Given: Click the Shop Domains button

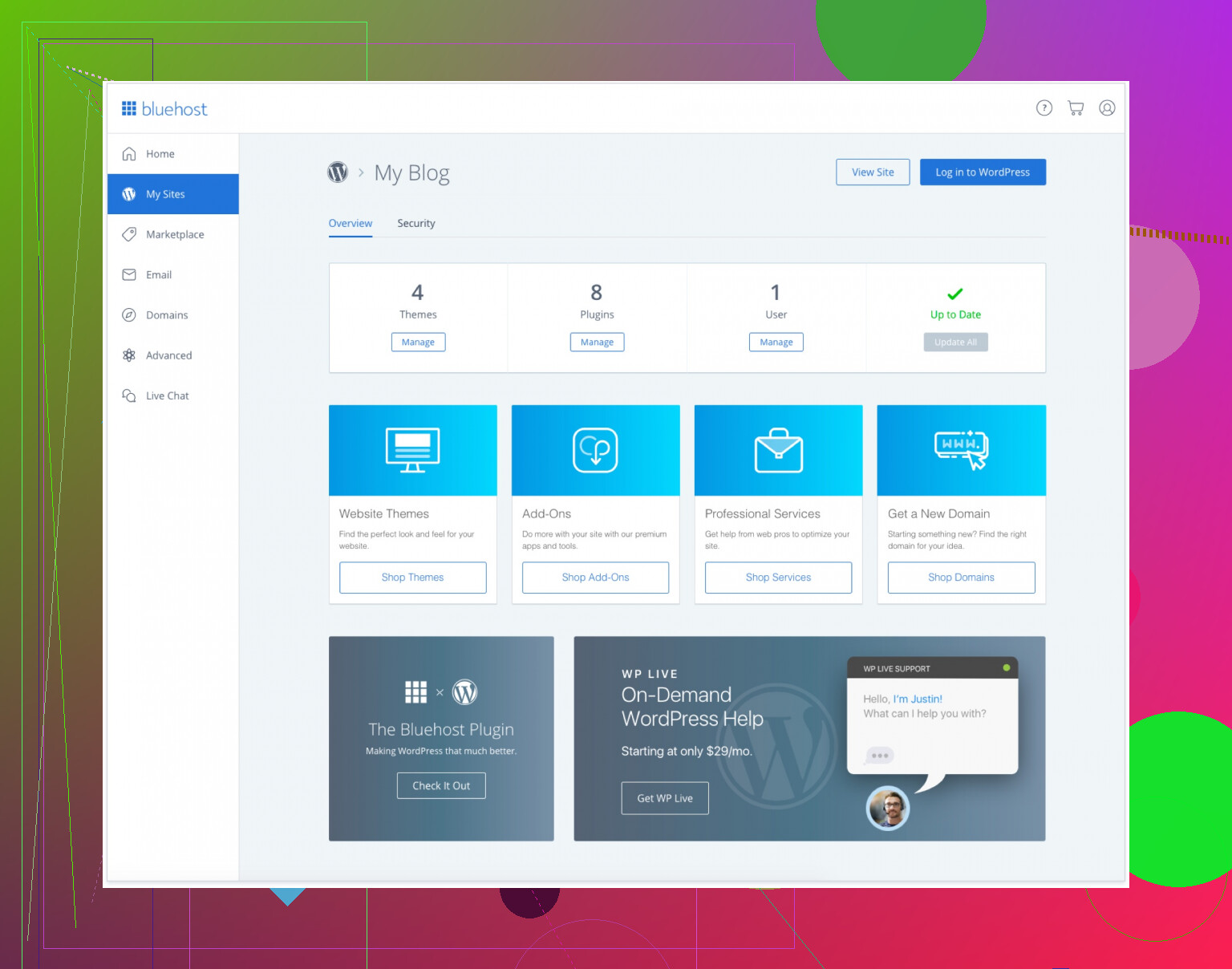Looking at the screenshot, I should click(962, 578).
